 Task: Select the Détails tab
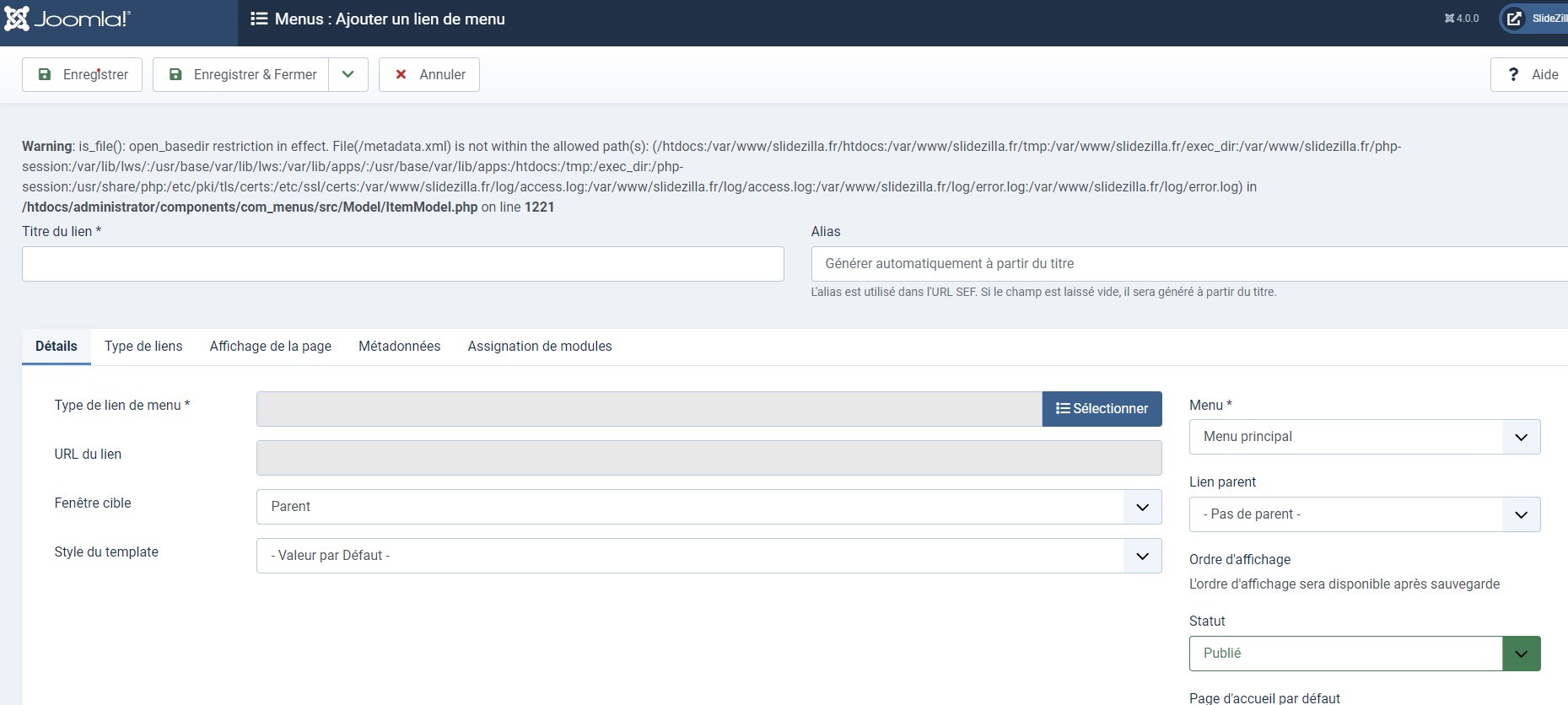point(57,346)
